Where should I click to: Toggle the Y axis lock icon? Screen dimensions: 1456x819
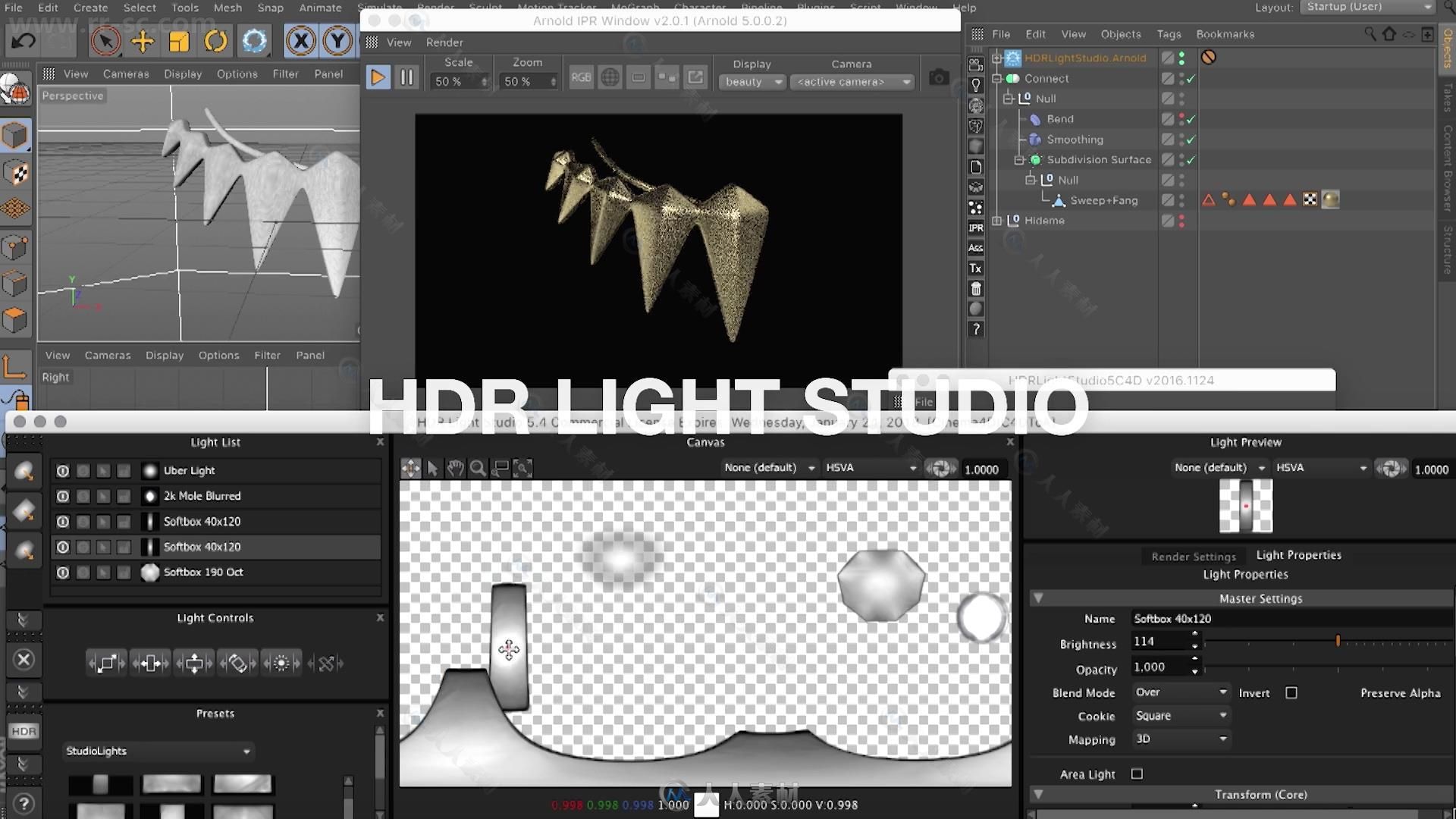tap(337, 40)
